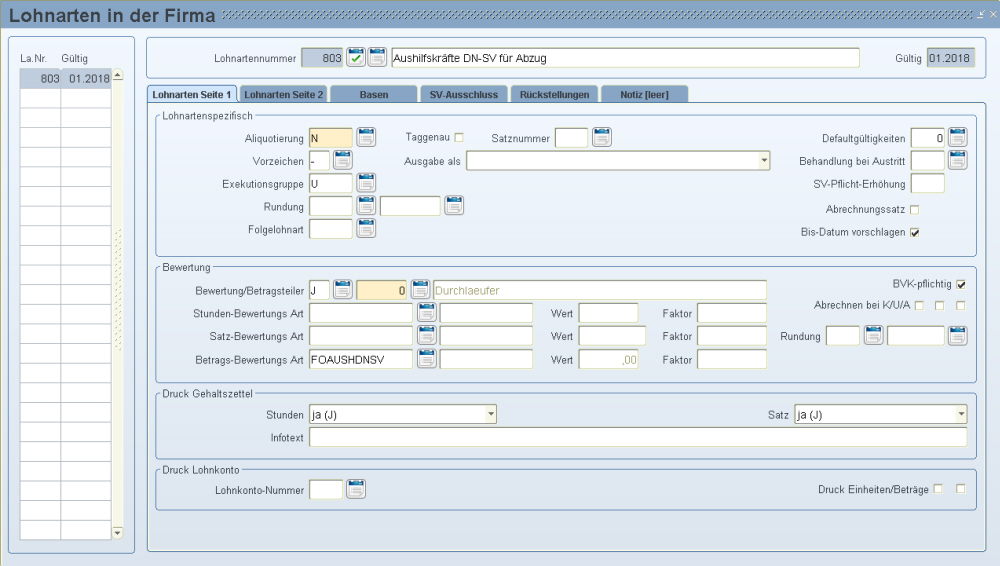Open the Notiz [leer] tab
Viewport: 1000px width, 566px height.
644,94
